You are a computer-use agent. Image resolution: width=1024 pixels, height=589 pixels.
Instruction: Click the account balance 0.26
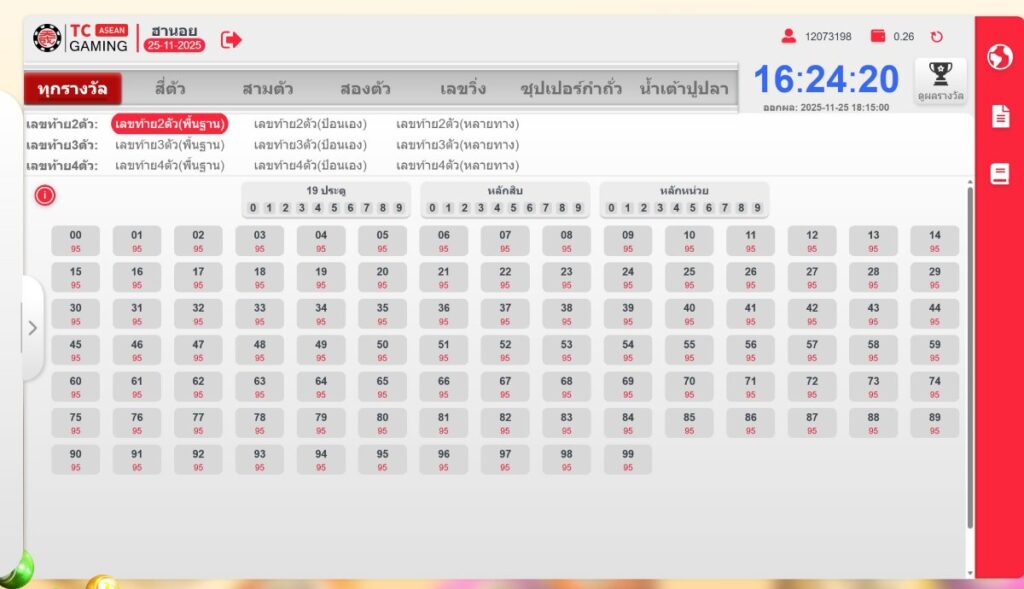pyautogui.click(x=904, y=37)
